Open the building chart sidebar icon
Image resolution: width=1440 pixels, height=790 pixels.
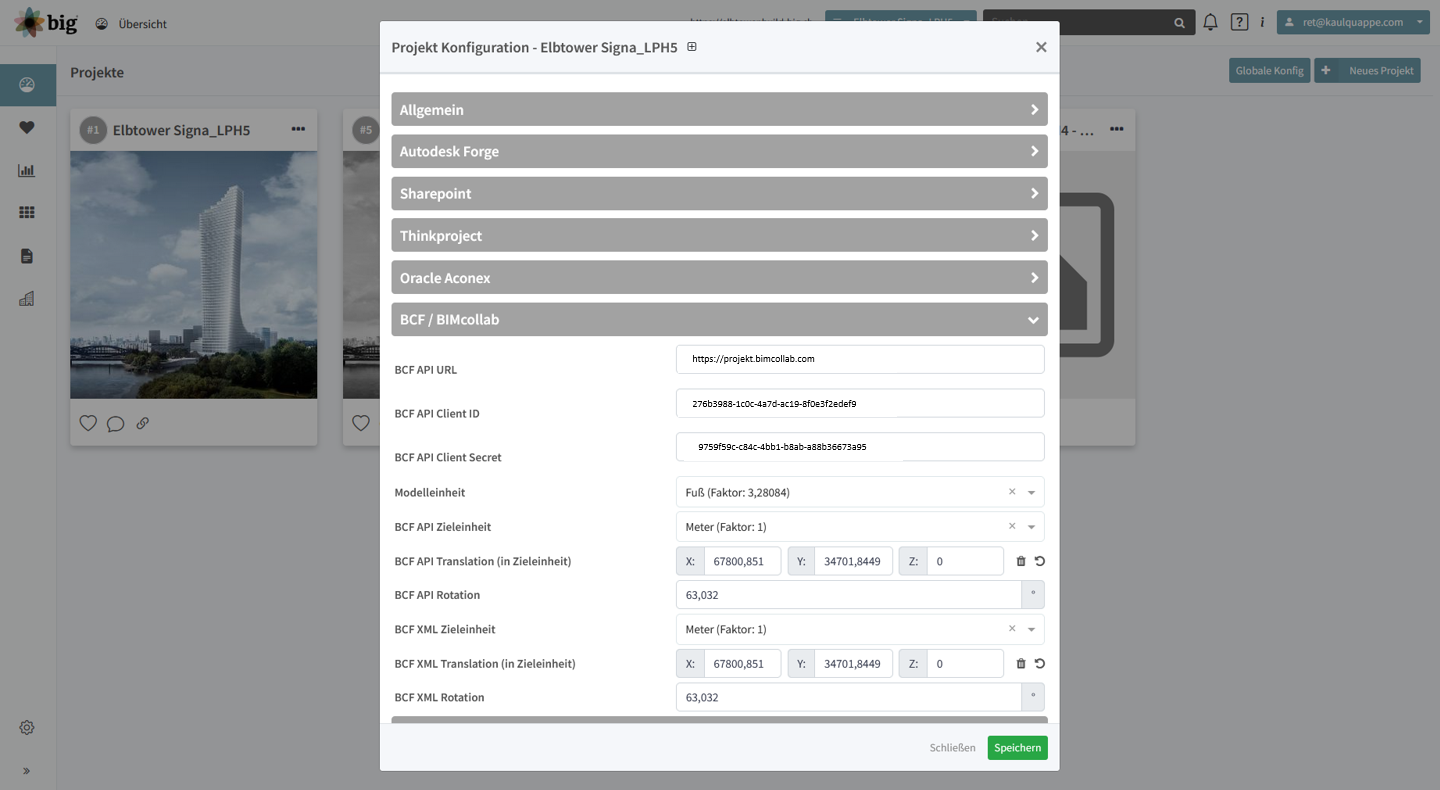click(x=27, y=299)
